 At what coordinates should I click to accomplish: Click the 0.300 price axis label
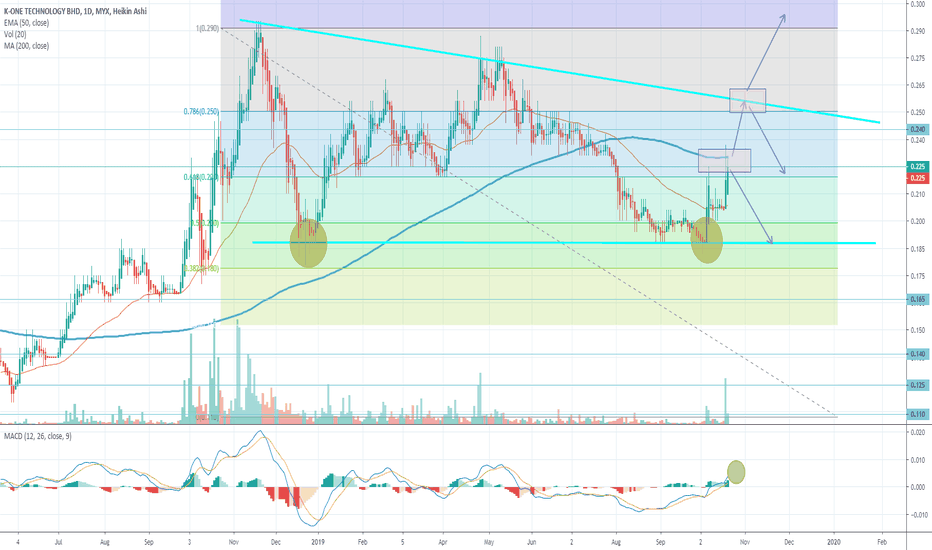coord(918,4)
